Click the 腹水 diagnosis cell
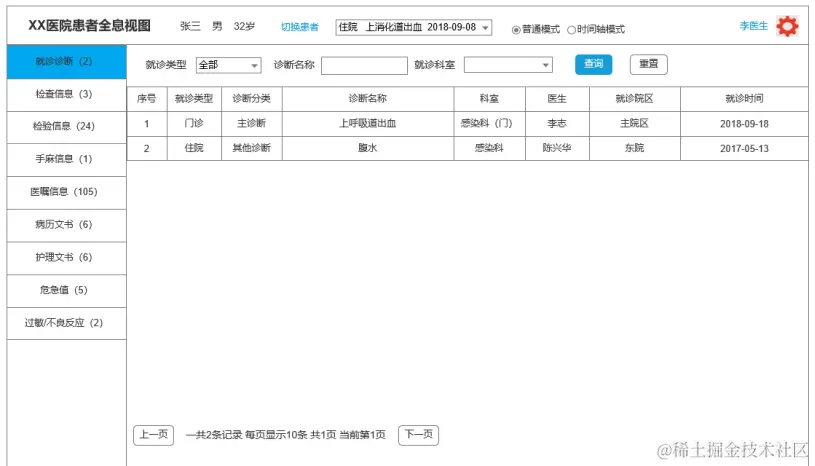The width and height of the screenshot is (815, 466). [x=367, y=148]
